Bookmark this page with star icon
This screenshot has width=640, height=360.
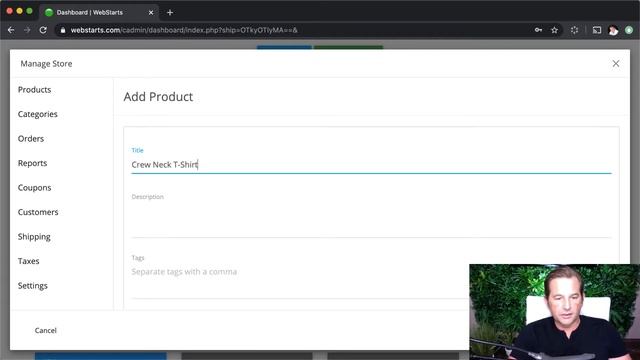[x=554, y=30]
